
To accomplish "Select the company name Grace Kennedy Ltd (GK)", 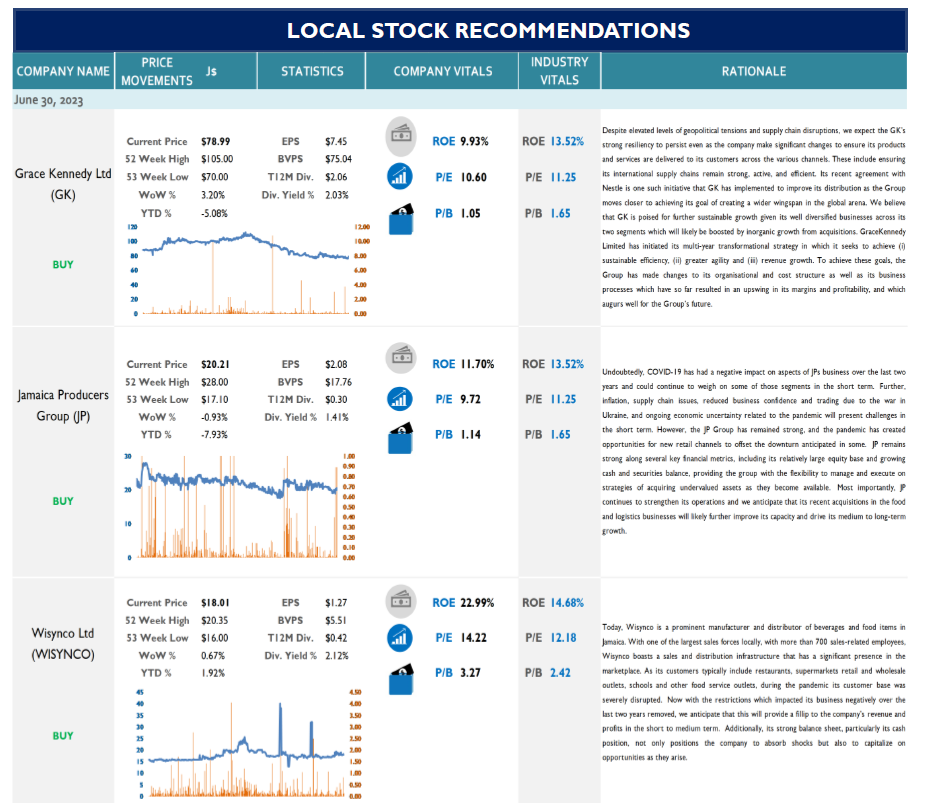I will (63, 184).
